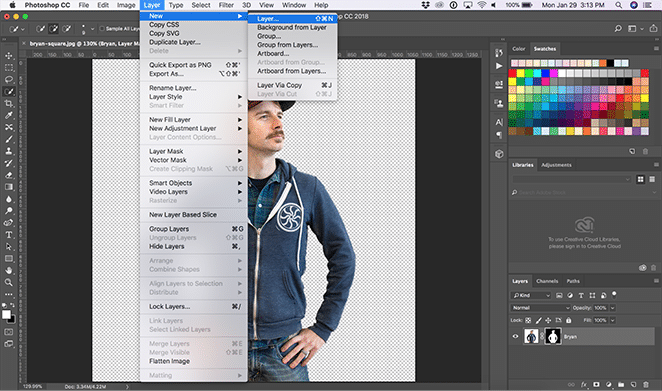The height and width of the screenshot is (391, 662).
Task: Select the Eraser tool
Action: pyautogui.click(x=8, y=175)
